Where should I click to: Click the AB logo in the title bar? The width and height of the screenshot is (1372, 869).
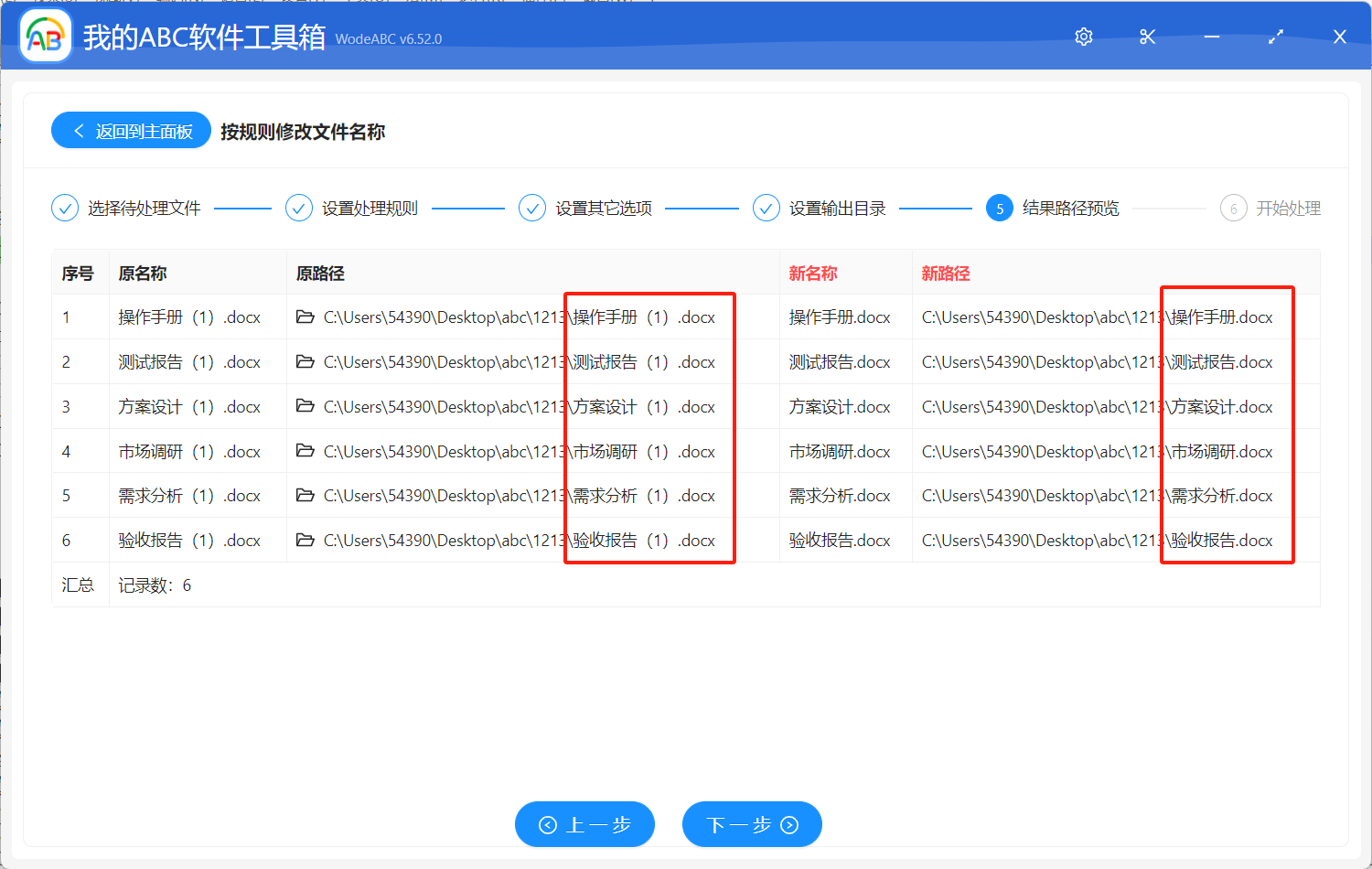pyautogui.click(x=45, y=37)
